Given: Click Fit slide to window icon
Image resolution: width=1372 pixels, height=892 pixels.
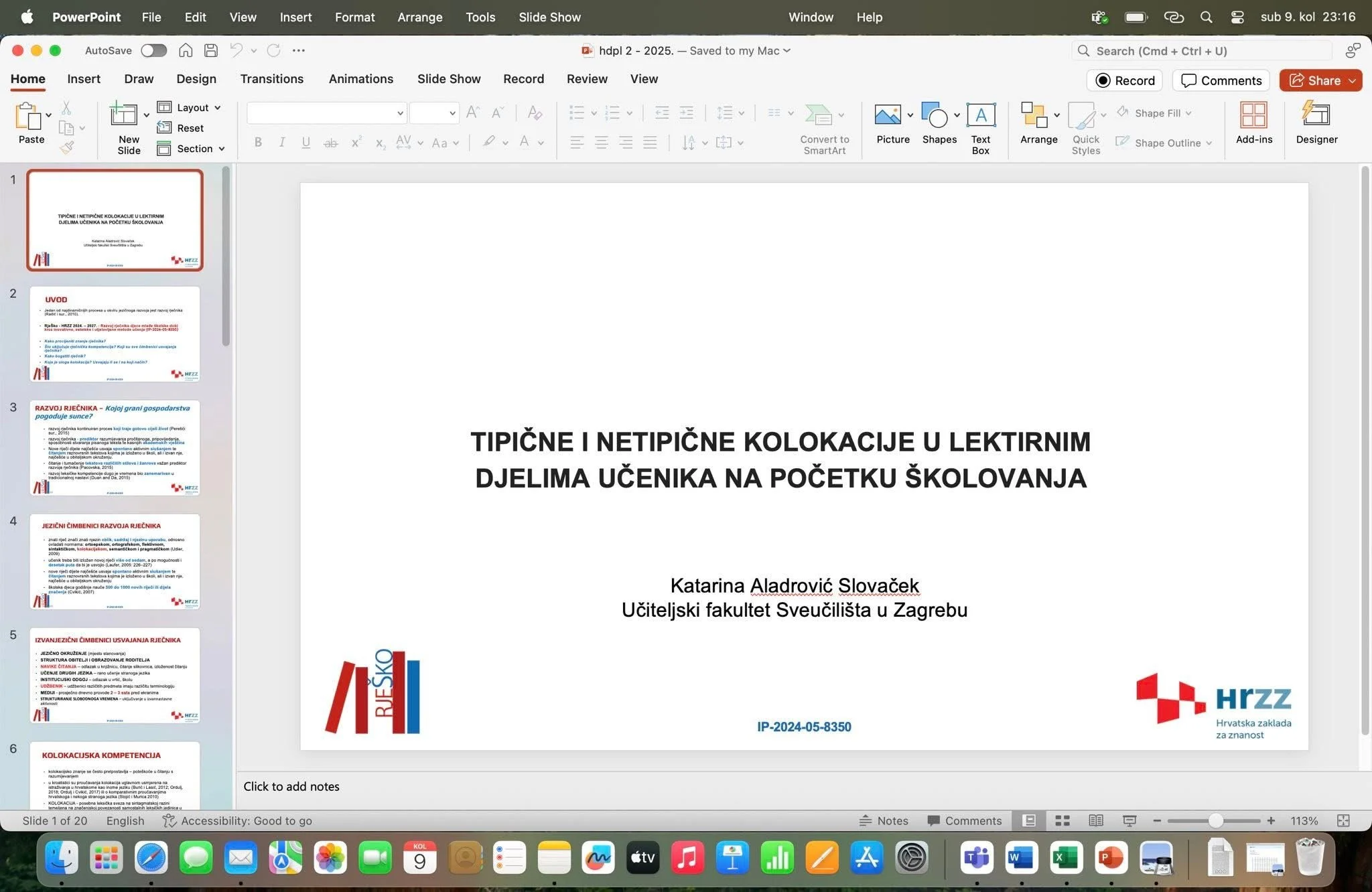Looking at the screenshot, I should [1343, 820].
